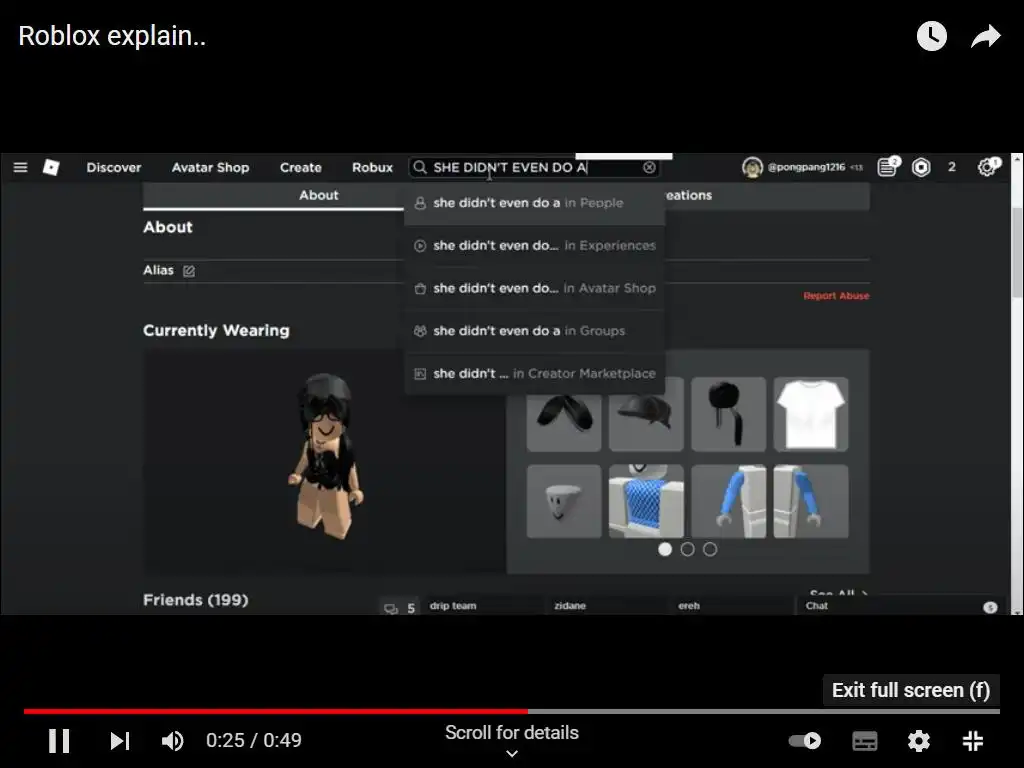Open the item showing a raised blue arm

click(728, 502)
